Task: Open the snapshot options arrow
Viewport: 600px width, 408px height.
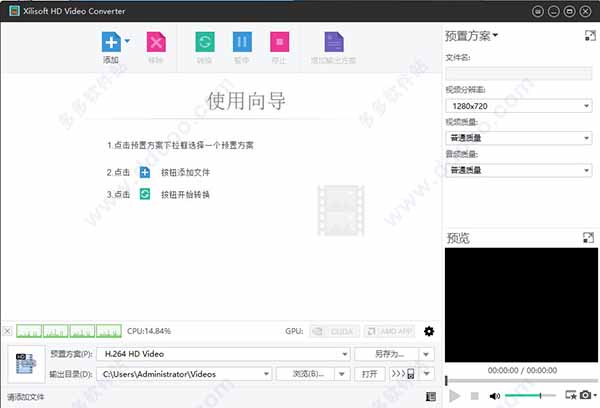Action: tap(595, 395)
